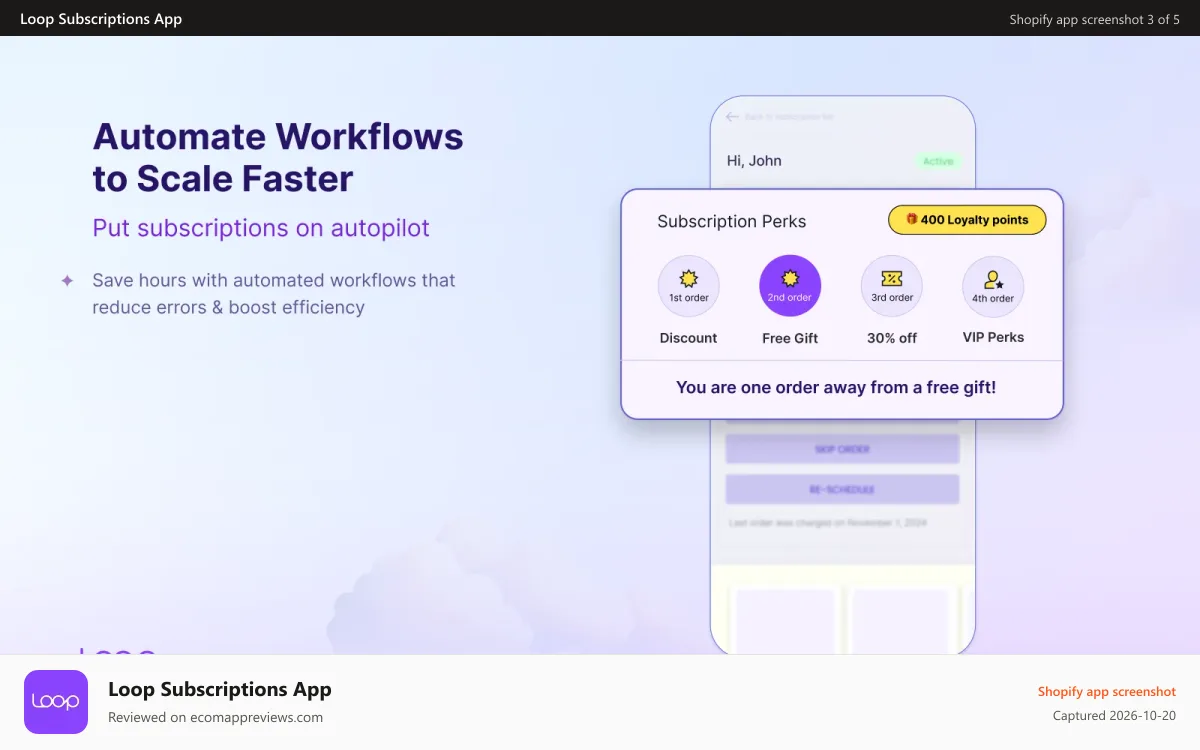Click 'Last order was charged' note
1200x750 pixels.
point(828,523)
